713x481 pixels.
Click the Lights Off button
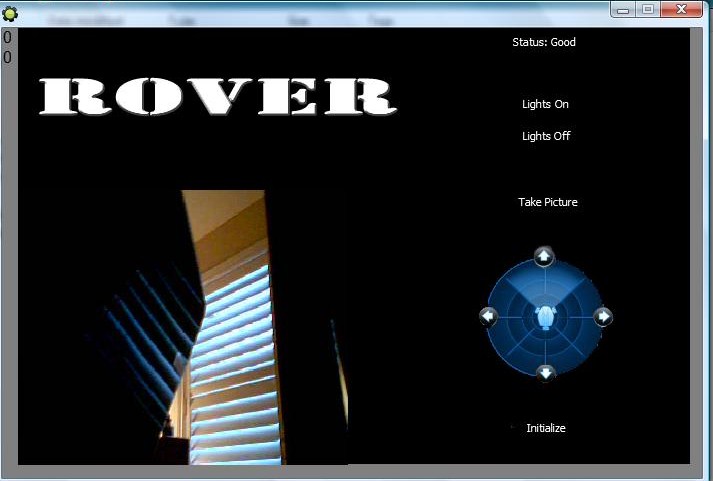pyautogui.click(x=546, y=136)
